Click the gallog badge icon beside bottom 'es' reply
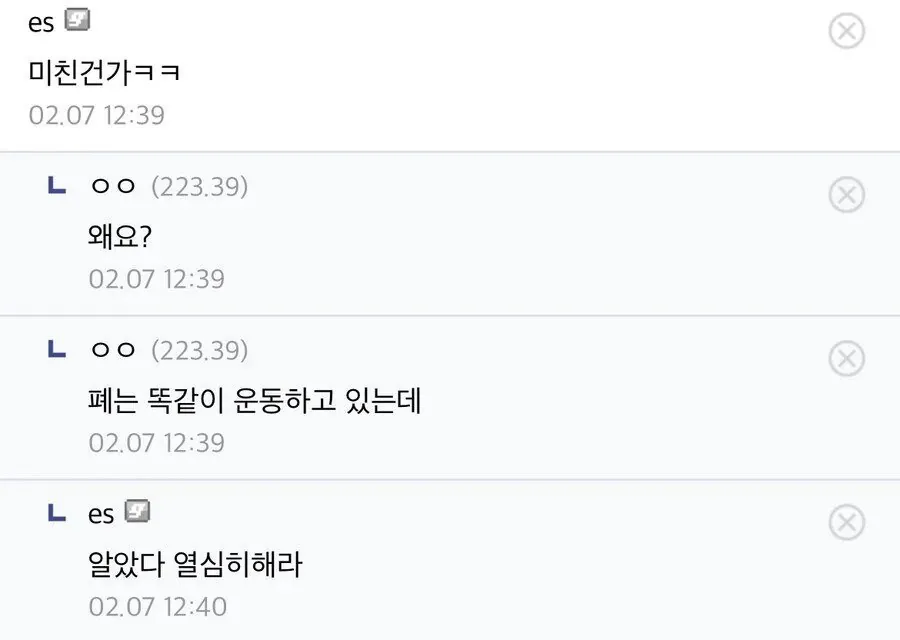The width and height of the screenshot is (900, 640). click(139, 512)
